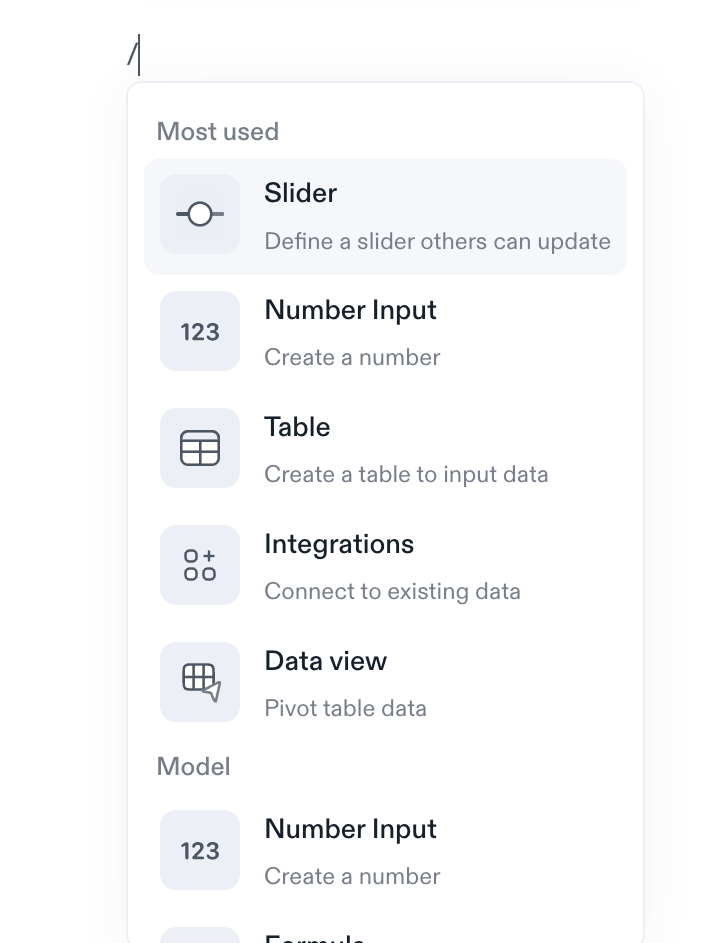Click 'Define a slider others can update' text
707x943 pixels.
pyautogui.click(x=437, y=241)
